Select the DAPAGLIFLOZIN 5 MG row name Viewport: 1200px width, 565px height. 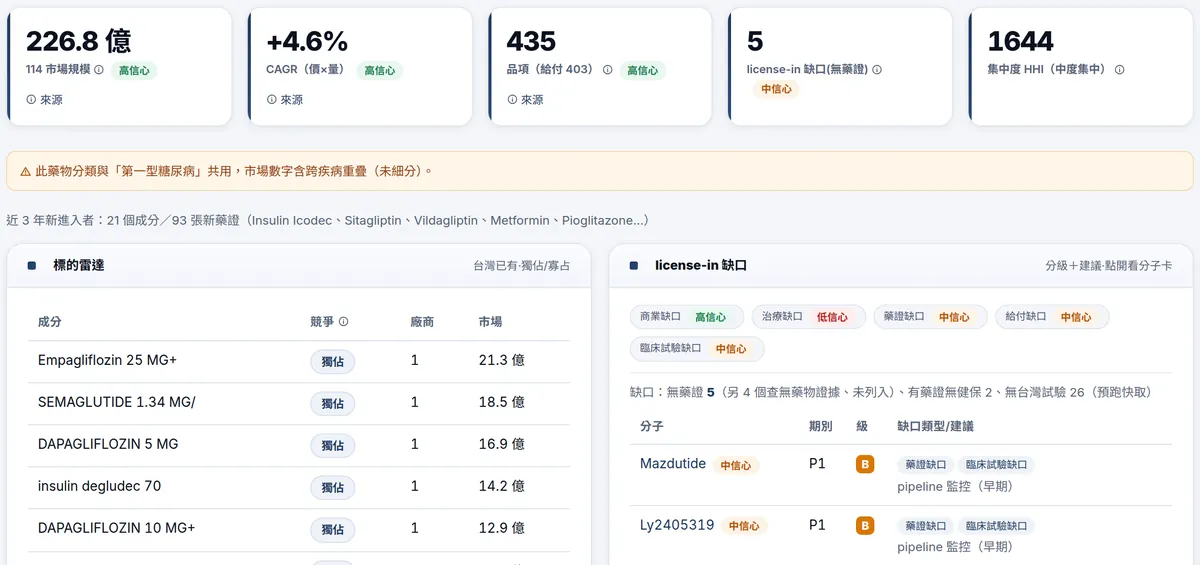click(108, 444)
